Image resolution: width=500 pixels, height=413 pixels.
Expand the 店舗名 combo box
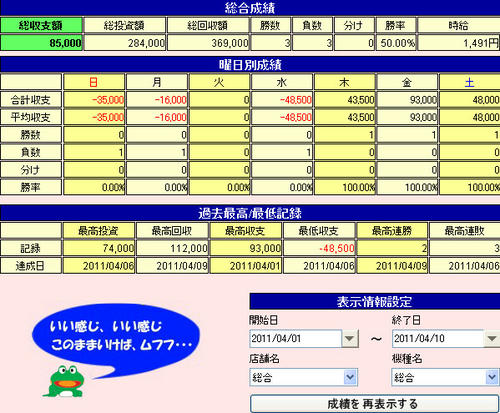[x=350, y=377]
